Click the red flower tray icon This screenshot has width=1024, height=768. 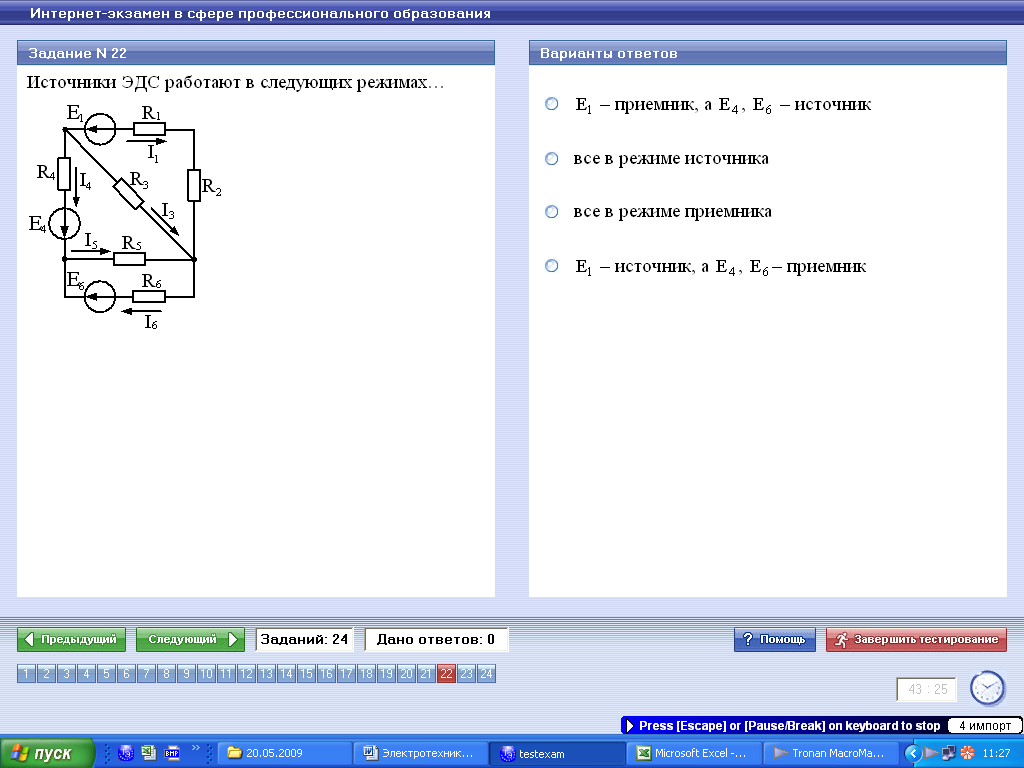tap(967, 754)
